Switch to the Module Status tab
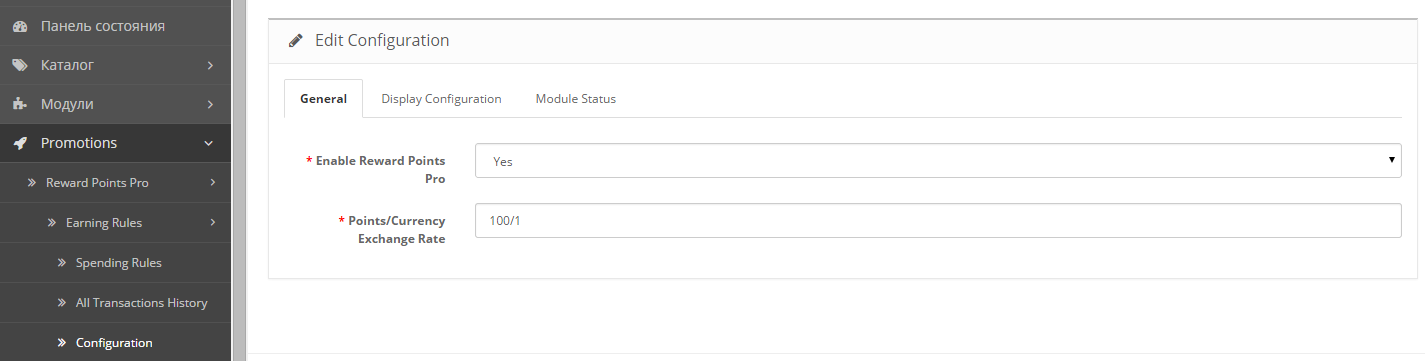1425x361 pixels. pos(575,99)
